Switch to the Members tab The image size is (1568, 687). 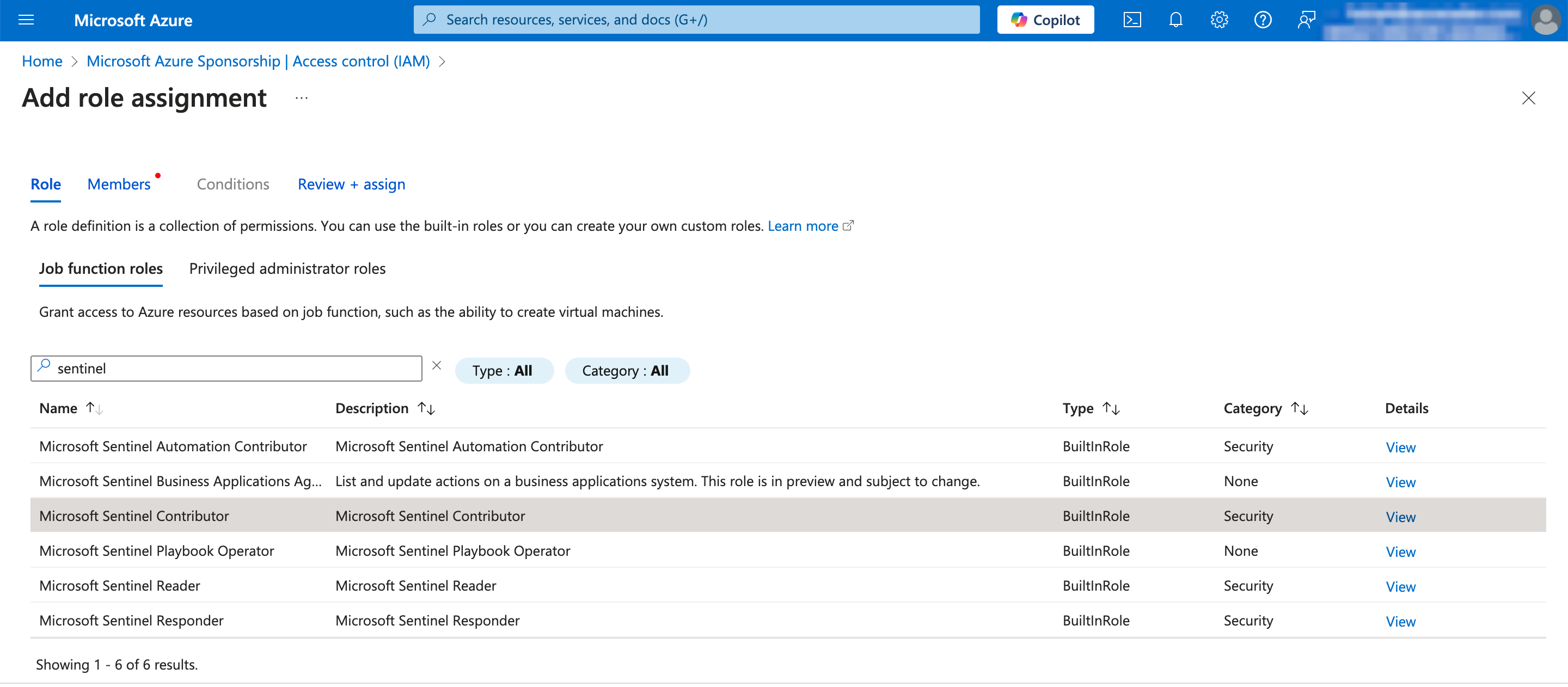(119, 185)
